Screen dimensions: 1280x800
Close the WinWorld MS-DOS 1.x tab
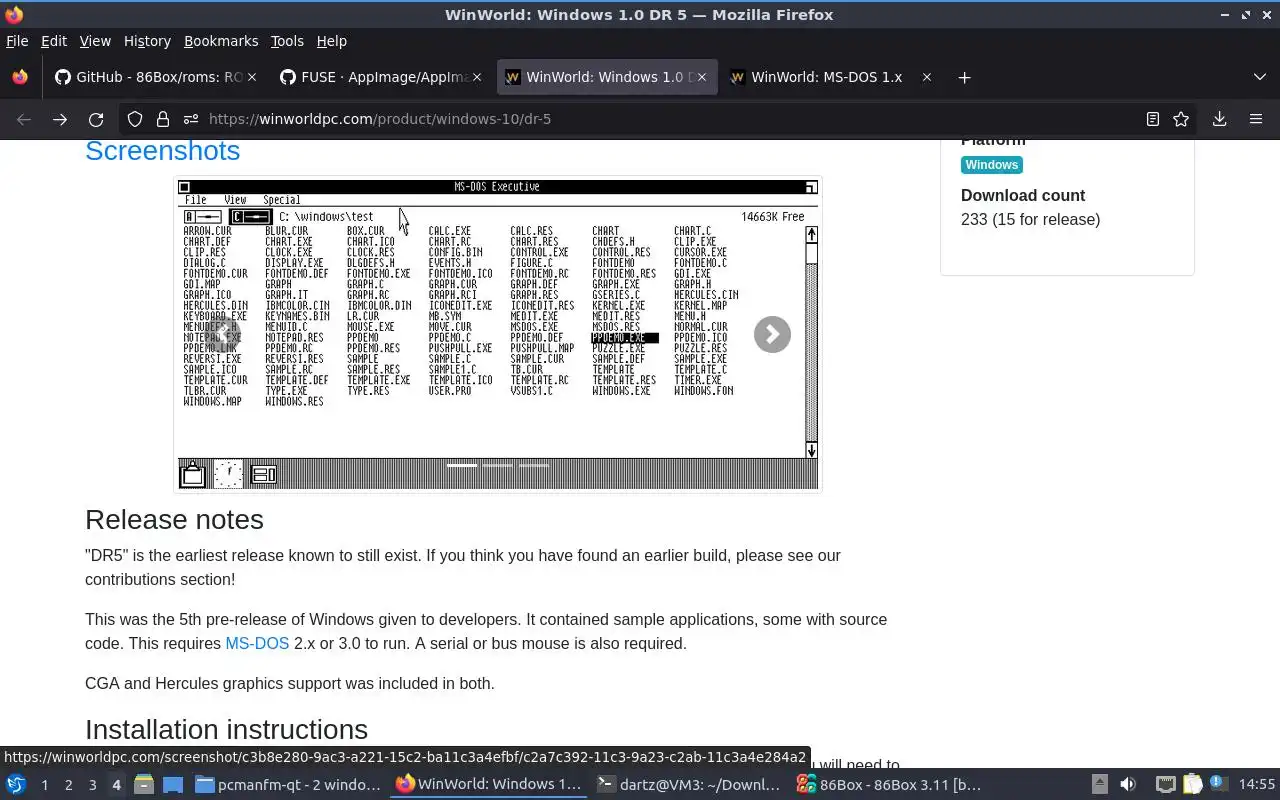coord(926,77)
